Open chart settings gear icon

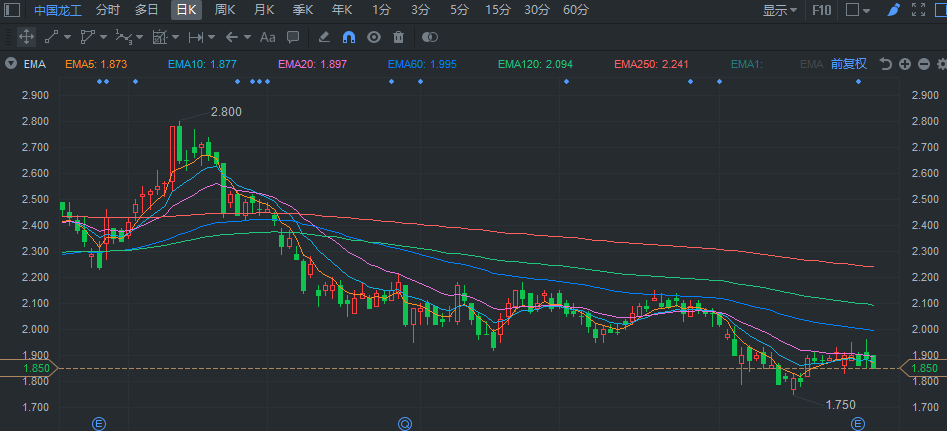pos(942,64)
